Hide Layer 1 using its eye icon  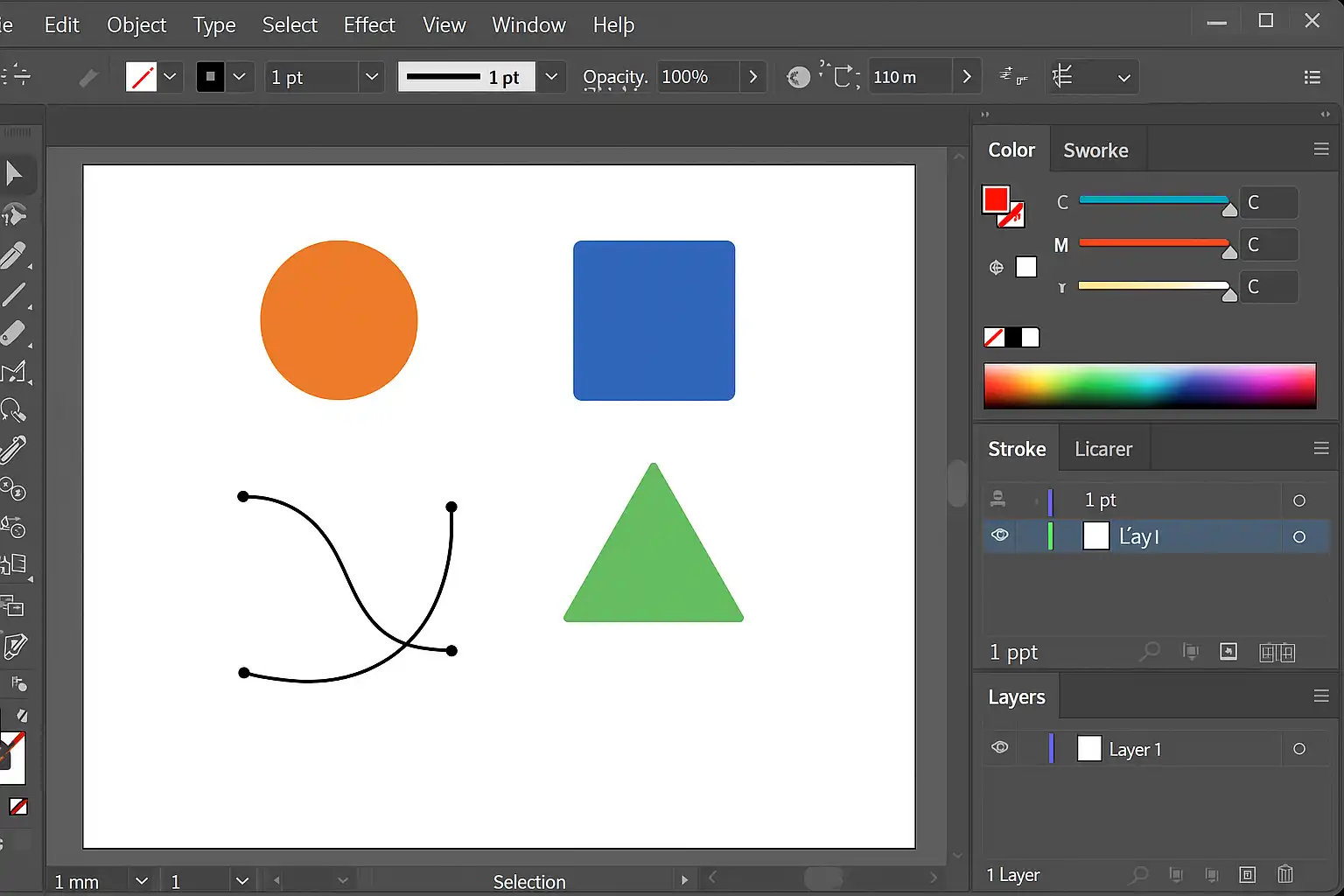click(x=1000, y=748)
